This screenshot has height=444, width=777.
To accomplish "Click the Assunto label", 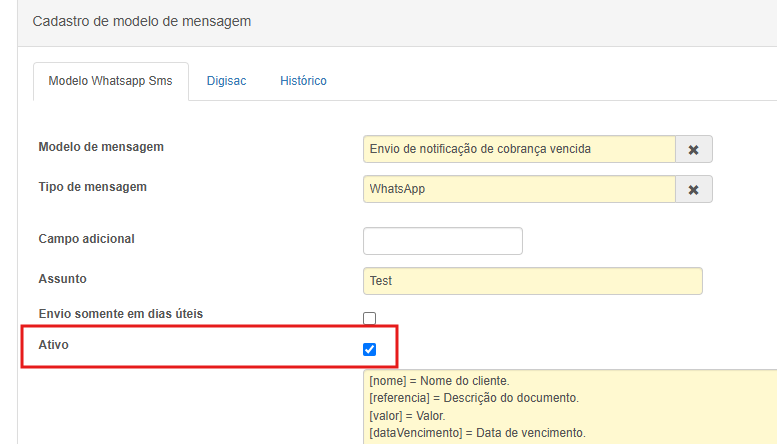I will pyautogui.click(x=63, y=279).
